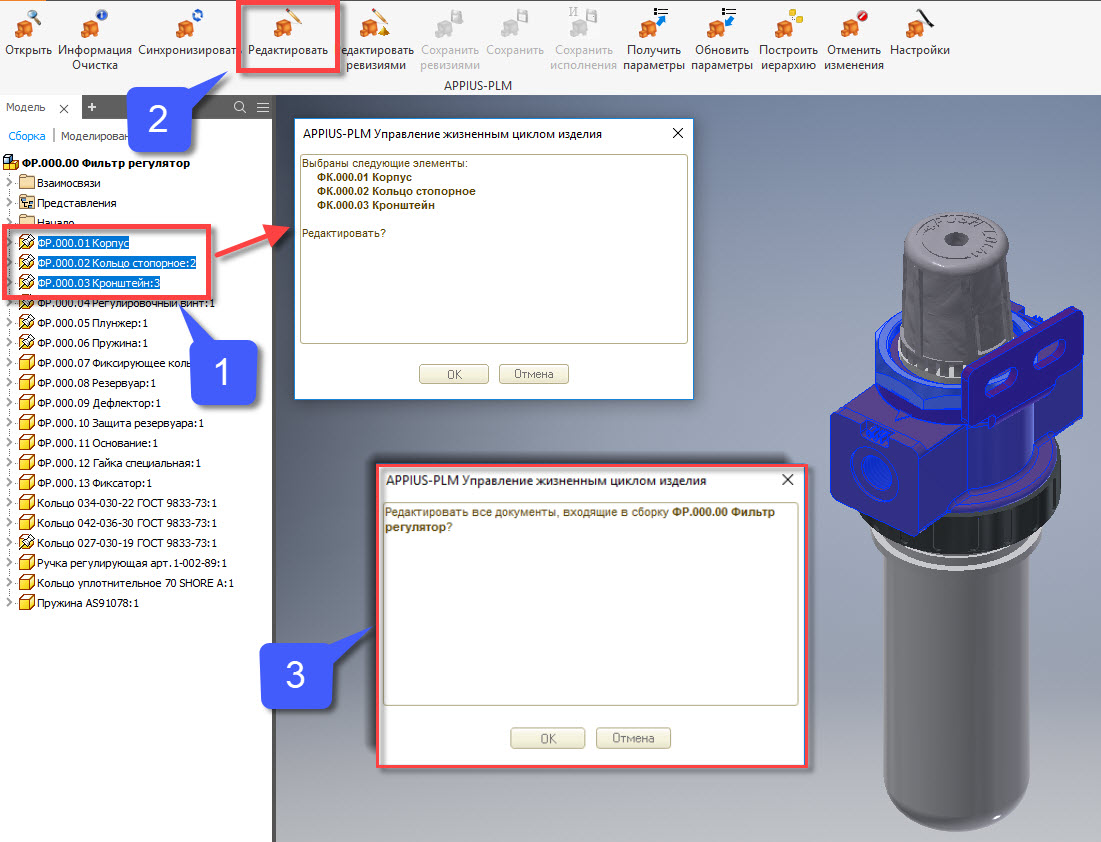
Task: Click the search magnifier in the model browser
Action: click(239, 107)
